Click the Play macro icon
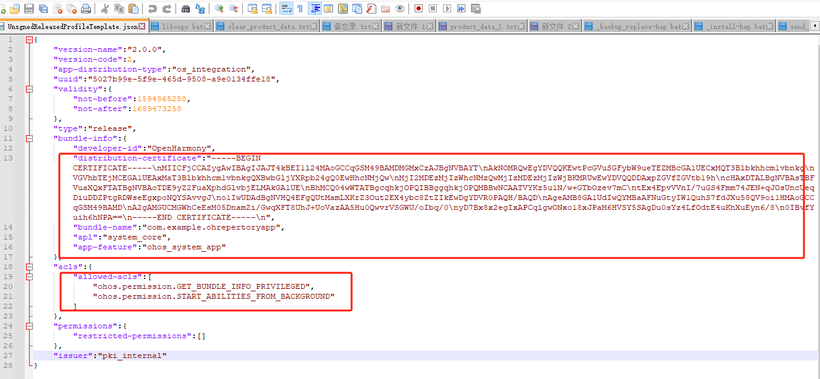Viewport: 820px width, 379px height. coord(447,9)
